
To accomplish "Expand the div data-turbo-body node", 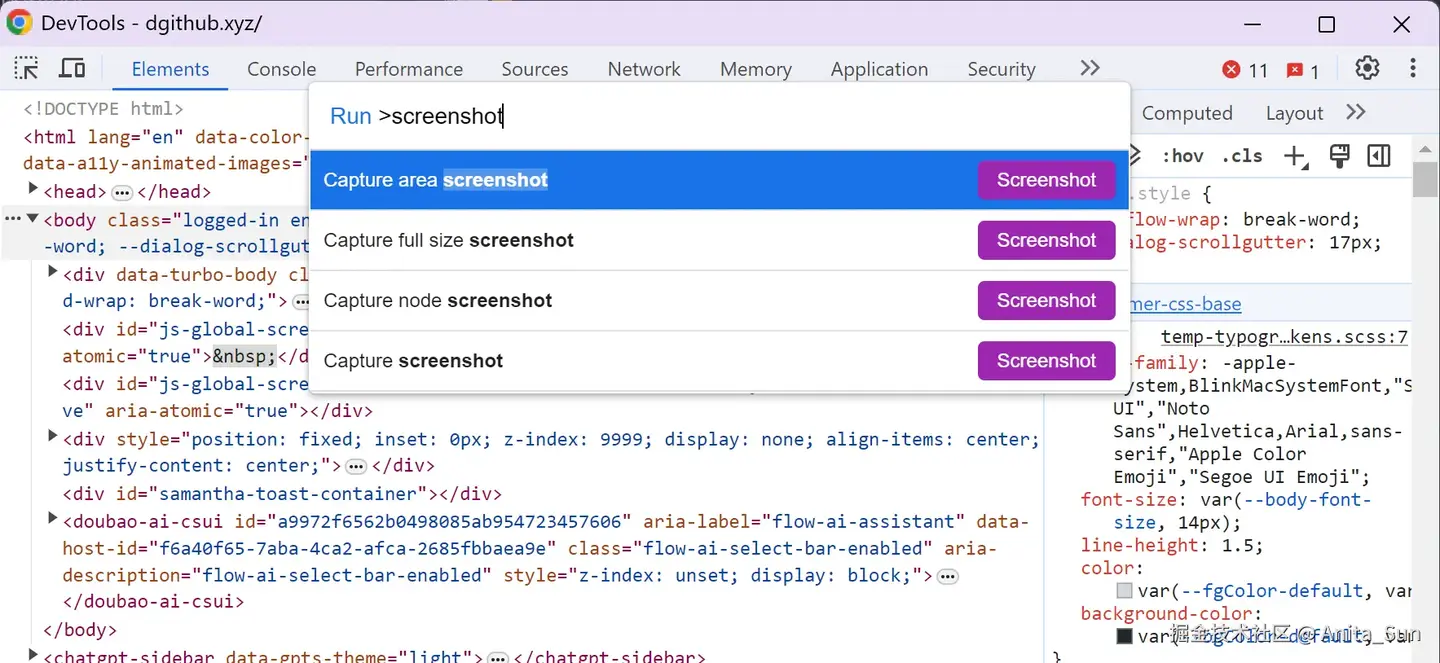I will [51, 270].
